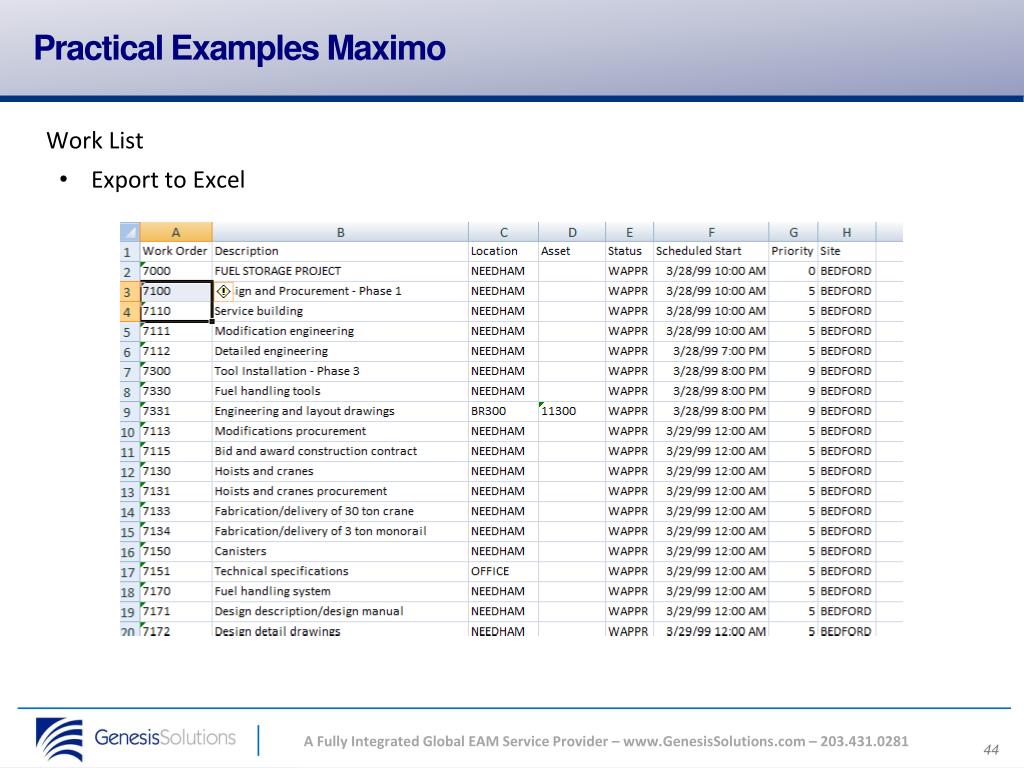The image size is (1024, 768).
Task: Click the asset cell "11300"
Action: [572, 412]
